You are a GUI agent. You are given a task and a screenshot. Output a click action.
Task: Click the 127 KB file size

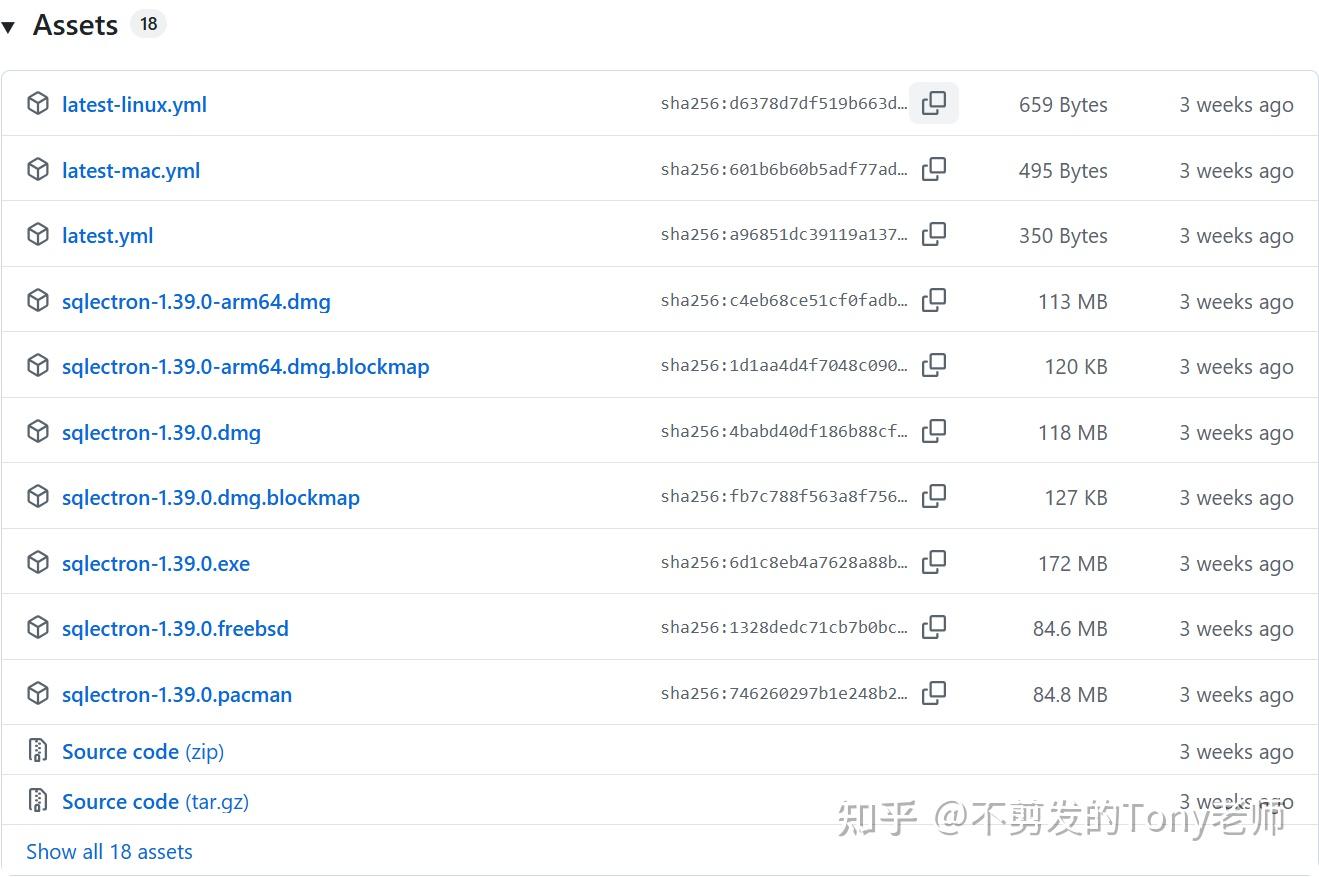[1076, 498]
